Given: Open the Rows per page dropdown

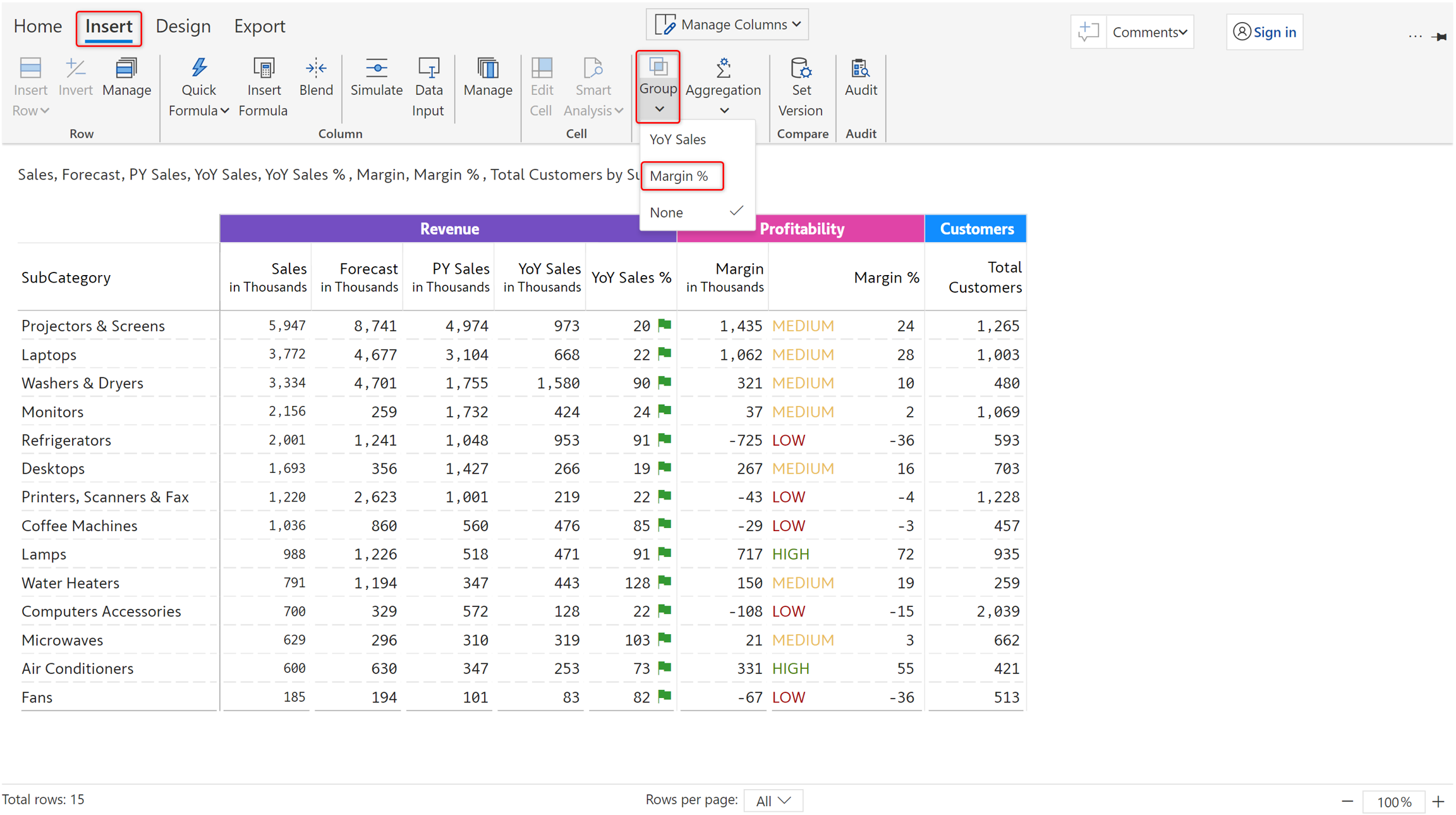Looking at the screenshot, I should click(773, 800).
